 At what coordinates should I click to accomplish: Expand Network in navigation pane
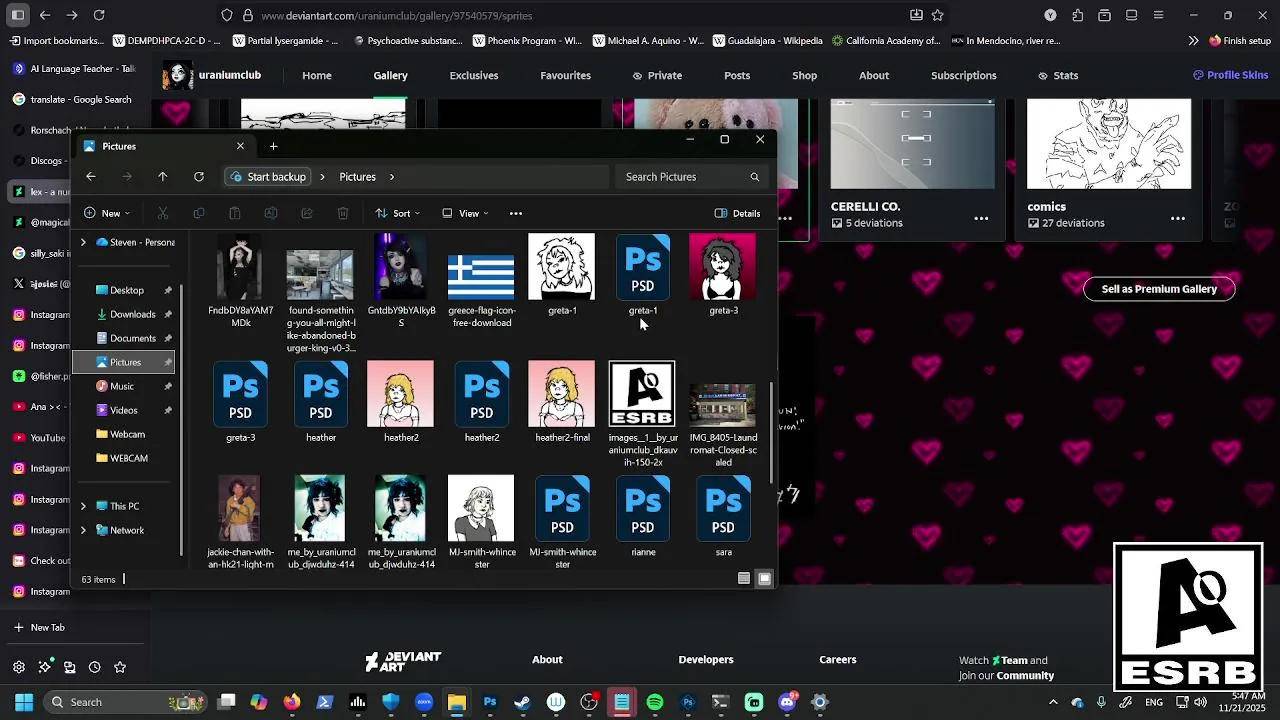(83, 530)
